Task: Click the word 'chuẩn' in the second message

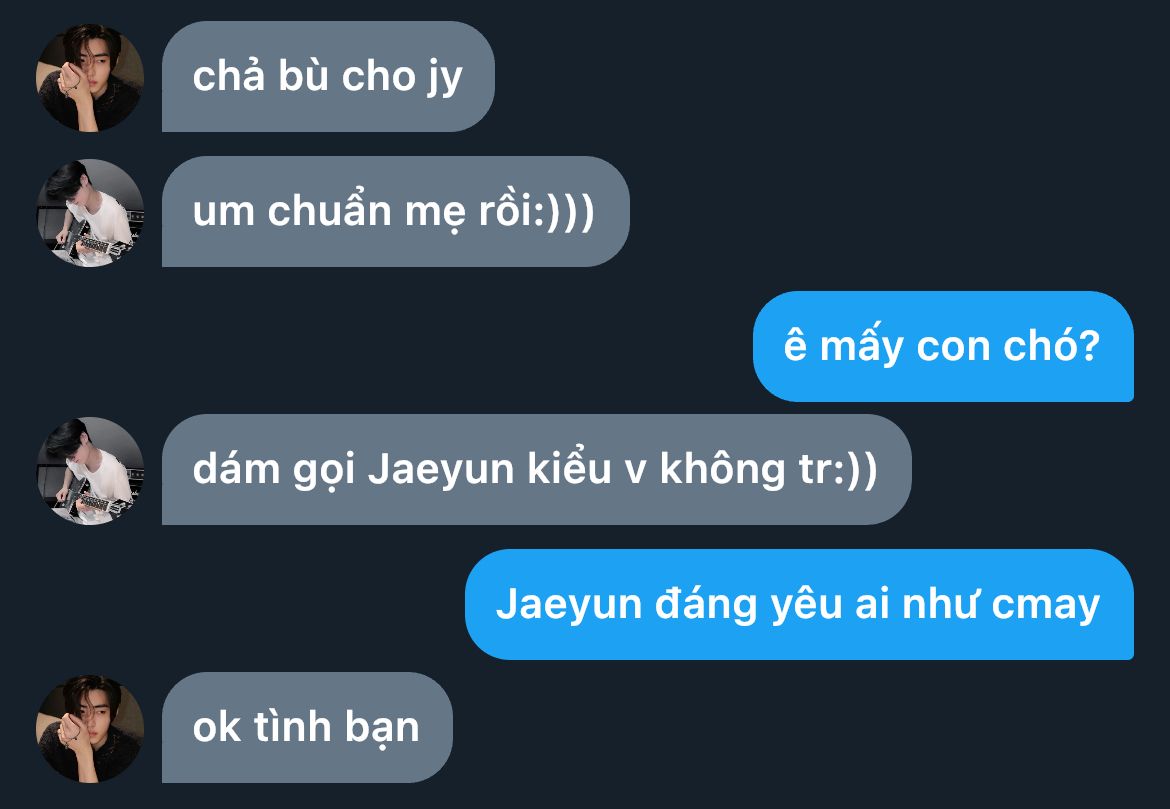Action: pyautogui.click(x=330, y=213)
